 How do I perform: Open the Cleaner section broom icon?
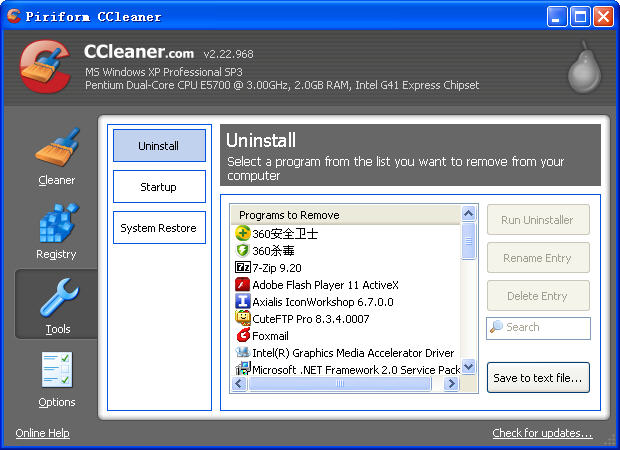[57, 149]
